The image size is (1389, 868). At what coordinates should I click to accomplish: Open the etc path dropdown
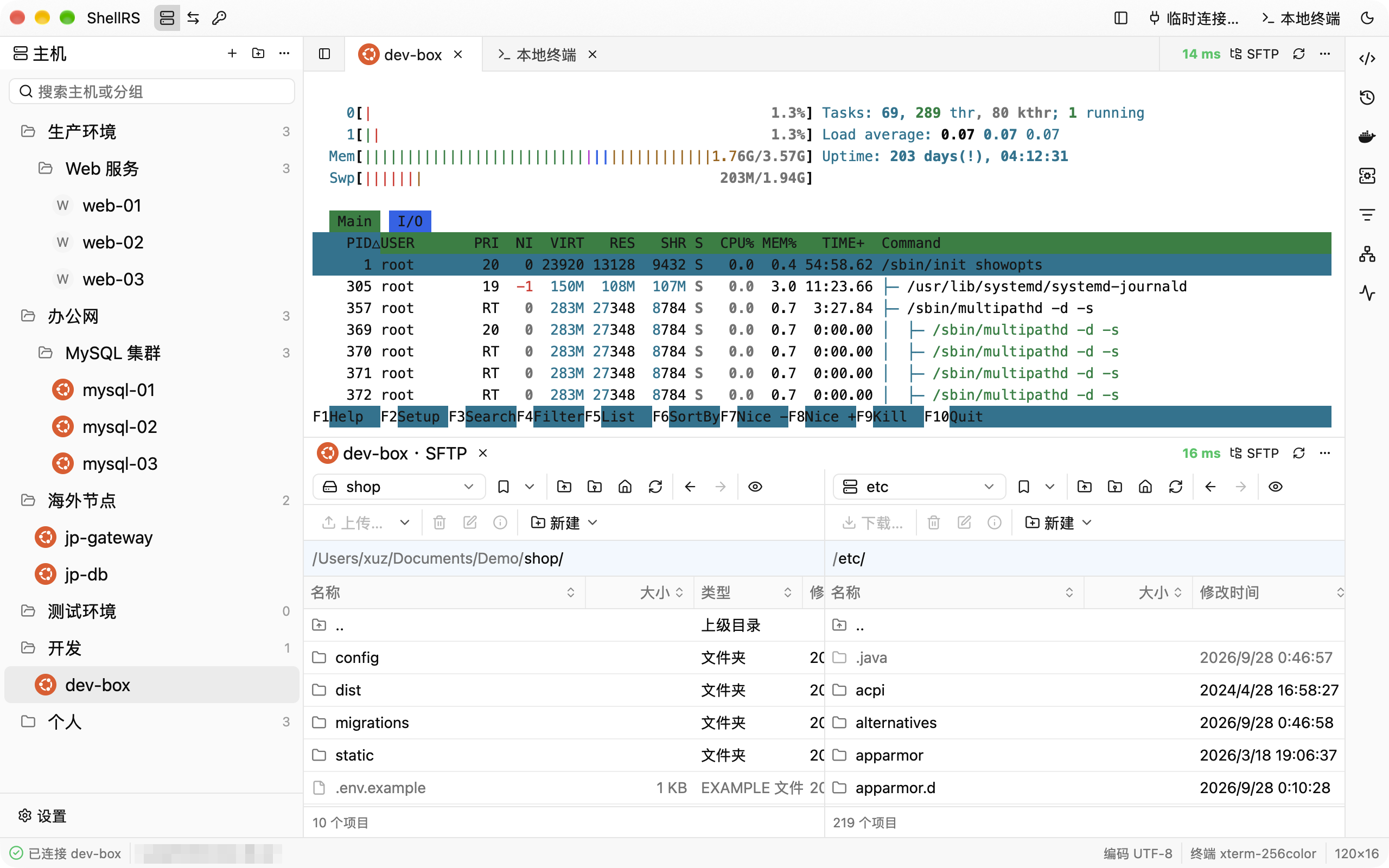click(919, 487)
